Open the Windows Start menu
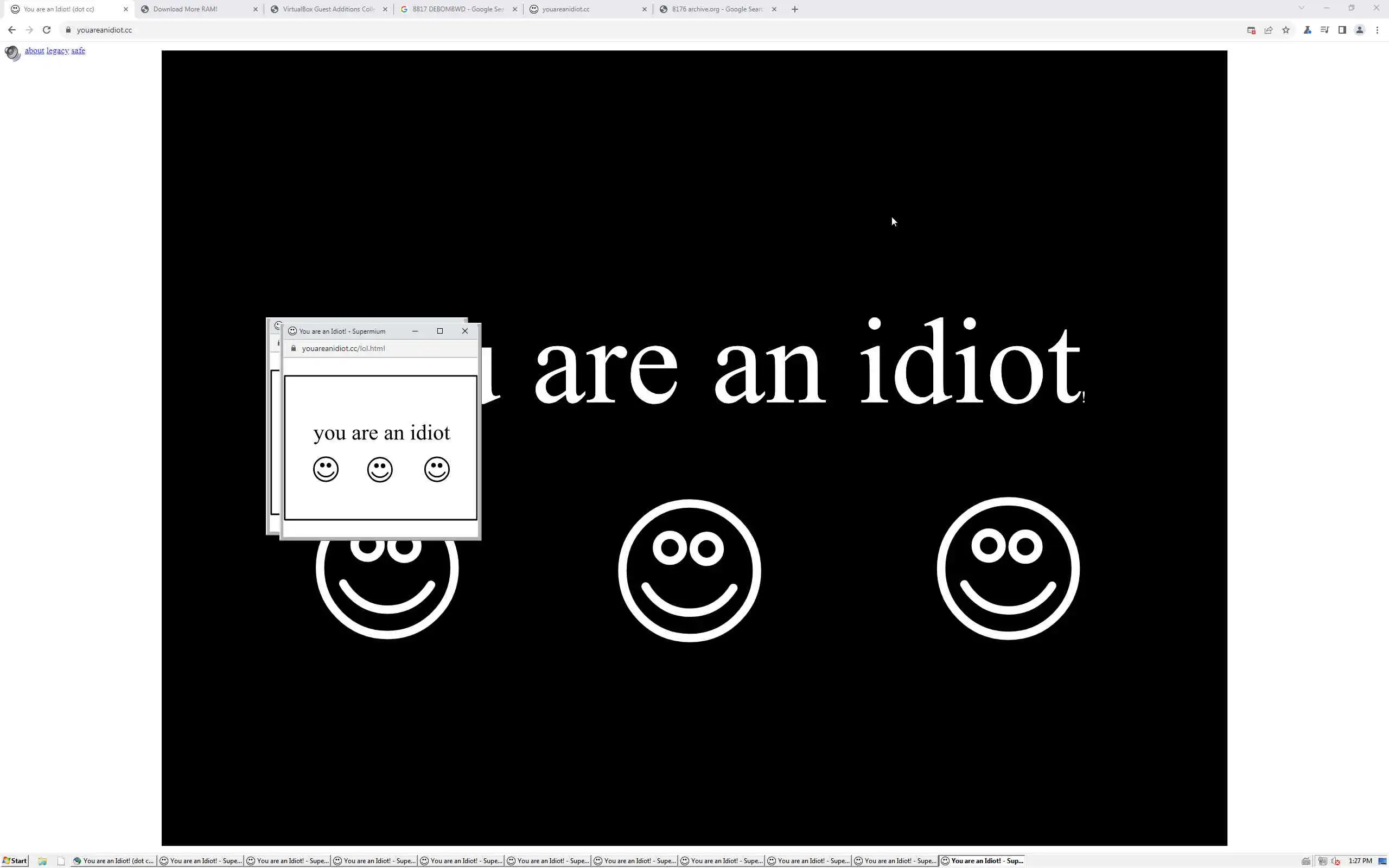1389x868 pixels. click(x=15, y=860)
